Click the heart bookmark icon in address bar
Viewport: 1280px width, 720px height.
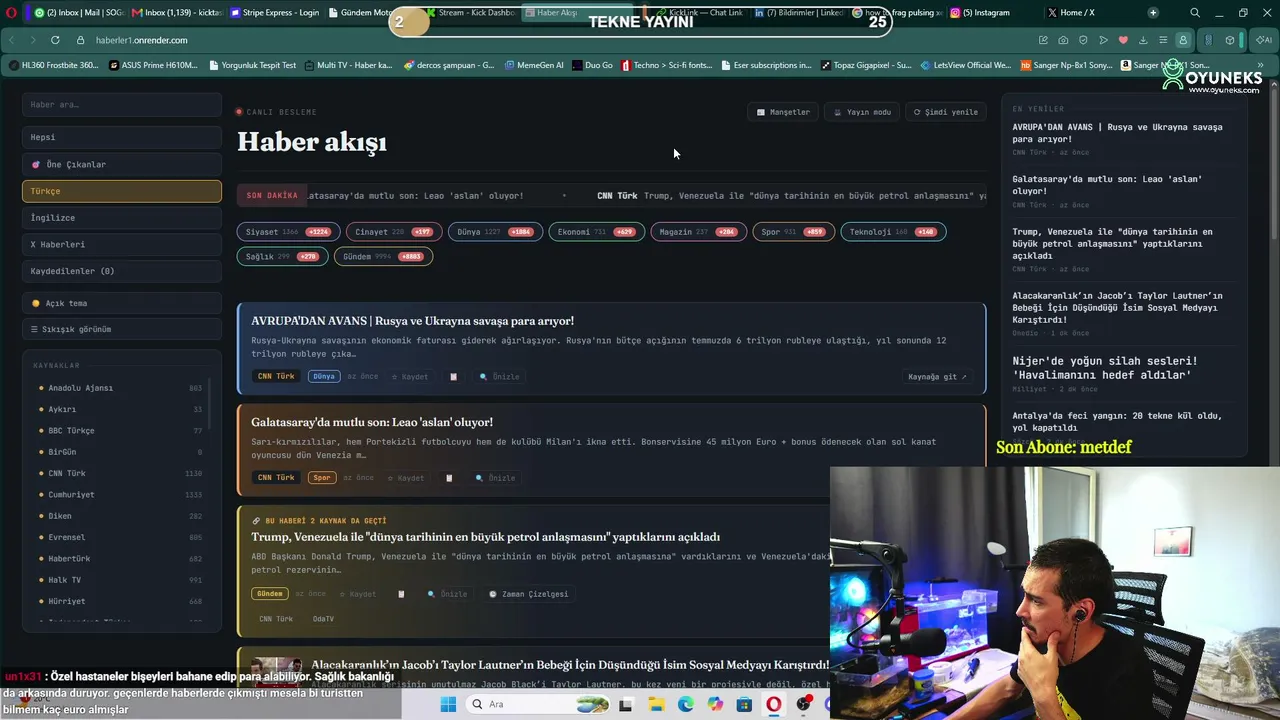tap(1123, 40)
